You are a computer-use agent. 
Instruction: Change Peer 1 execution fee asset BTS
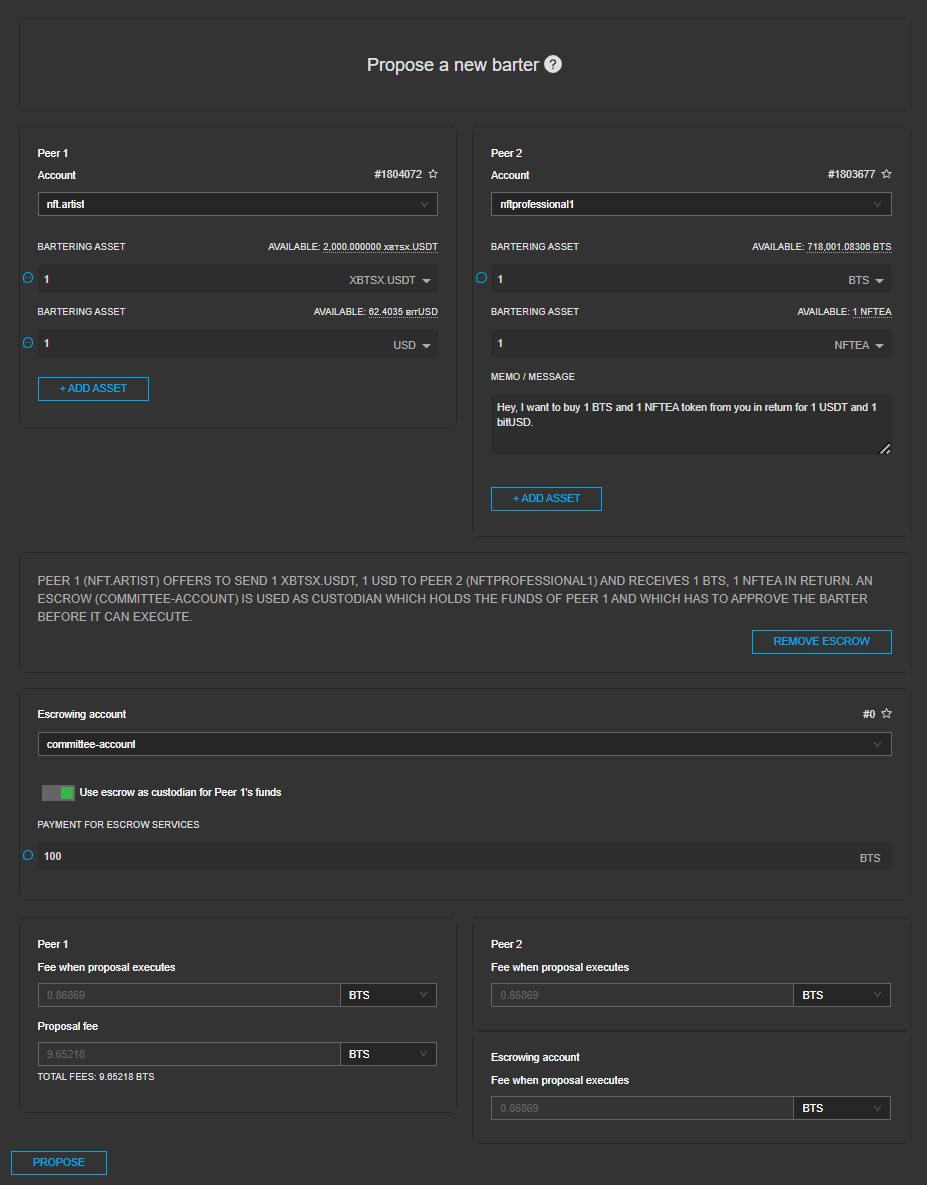click(388, 995)
